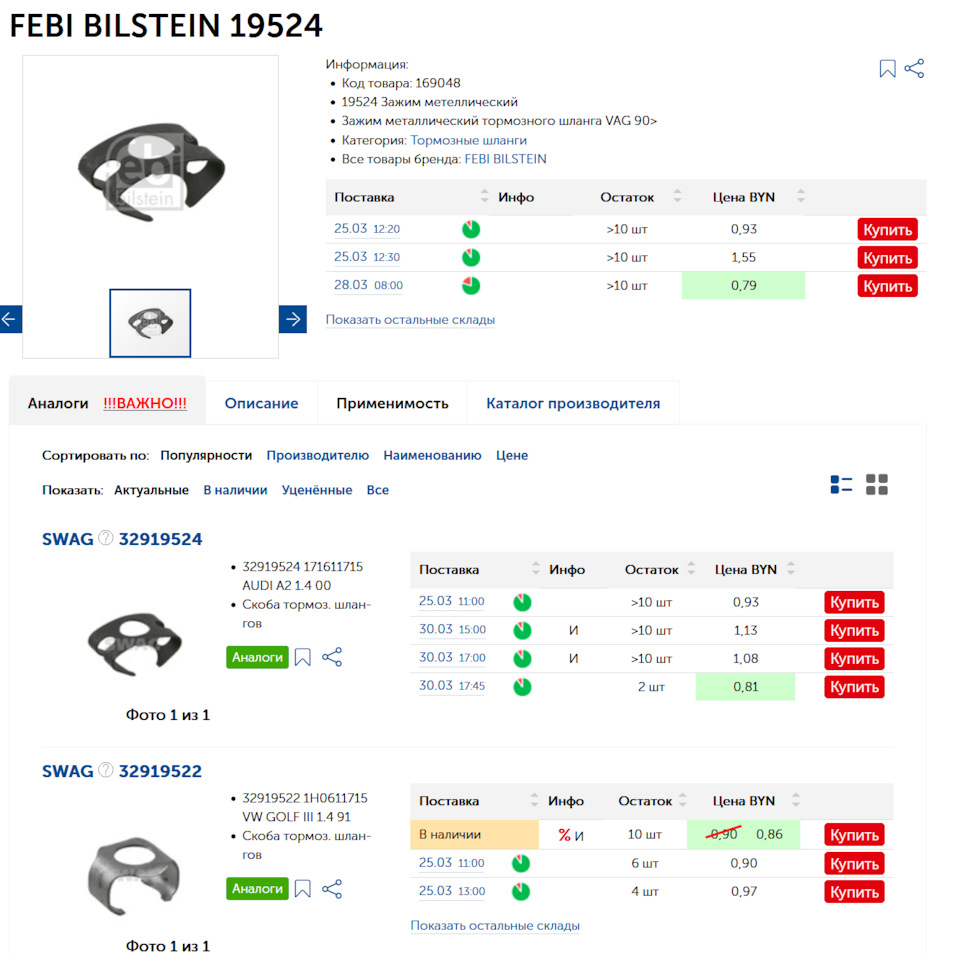Select the FEBI clip thumbnail image
The image size is (960, 953).
150,322
